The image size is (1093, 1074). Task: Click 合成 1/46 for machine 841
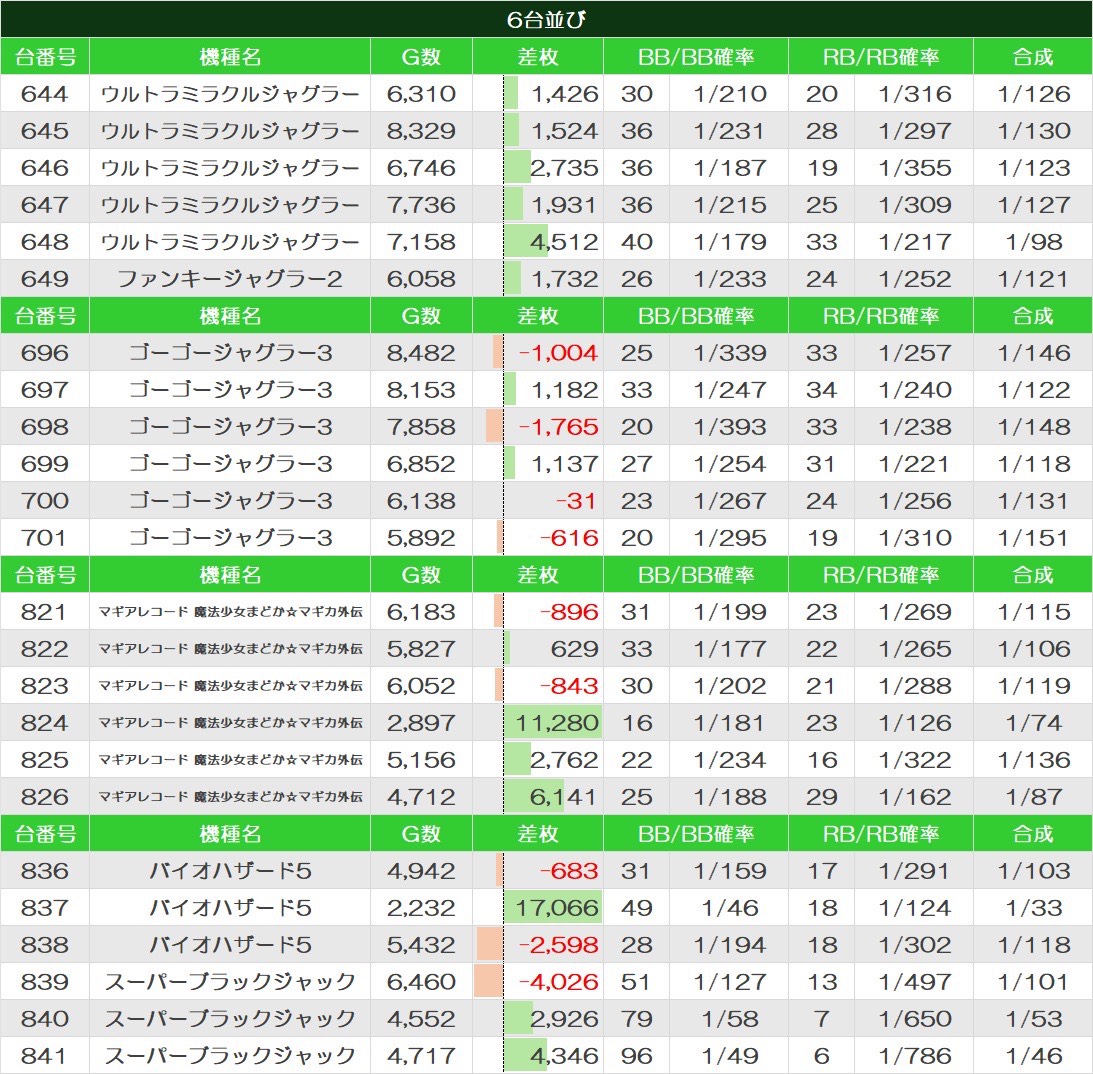(x=1033, y=1055)
